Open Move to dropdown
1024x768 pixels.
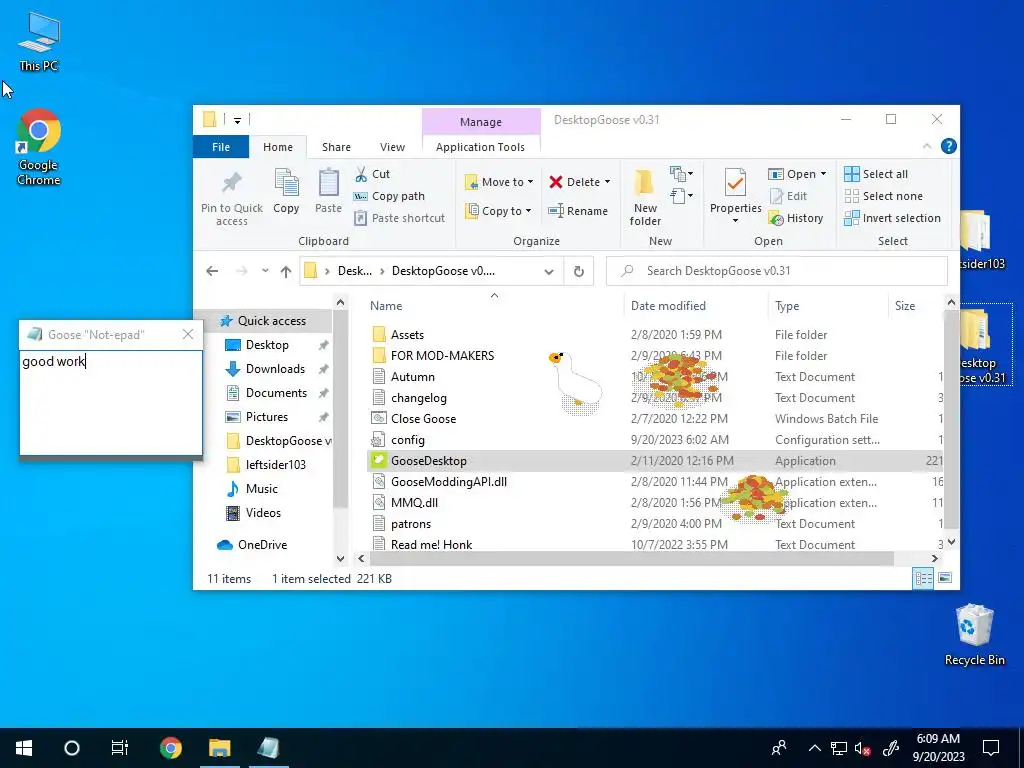pyautogui.click(x=500, y=182)
